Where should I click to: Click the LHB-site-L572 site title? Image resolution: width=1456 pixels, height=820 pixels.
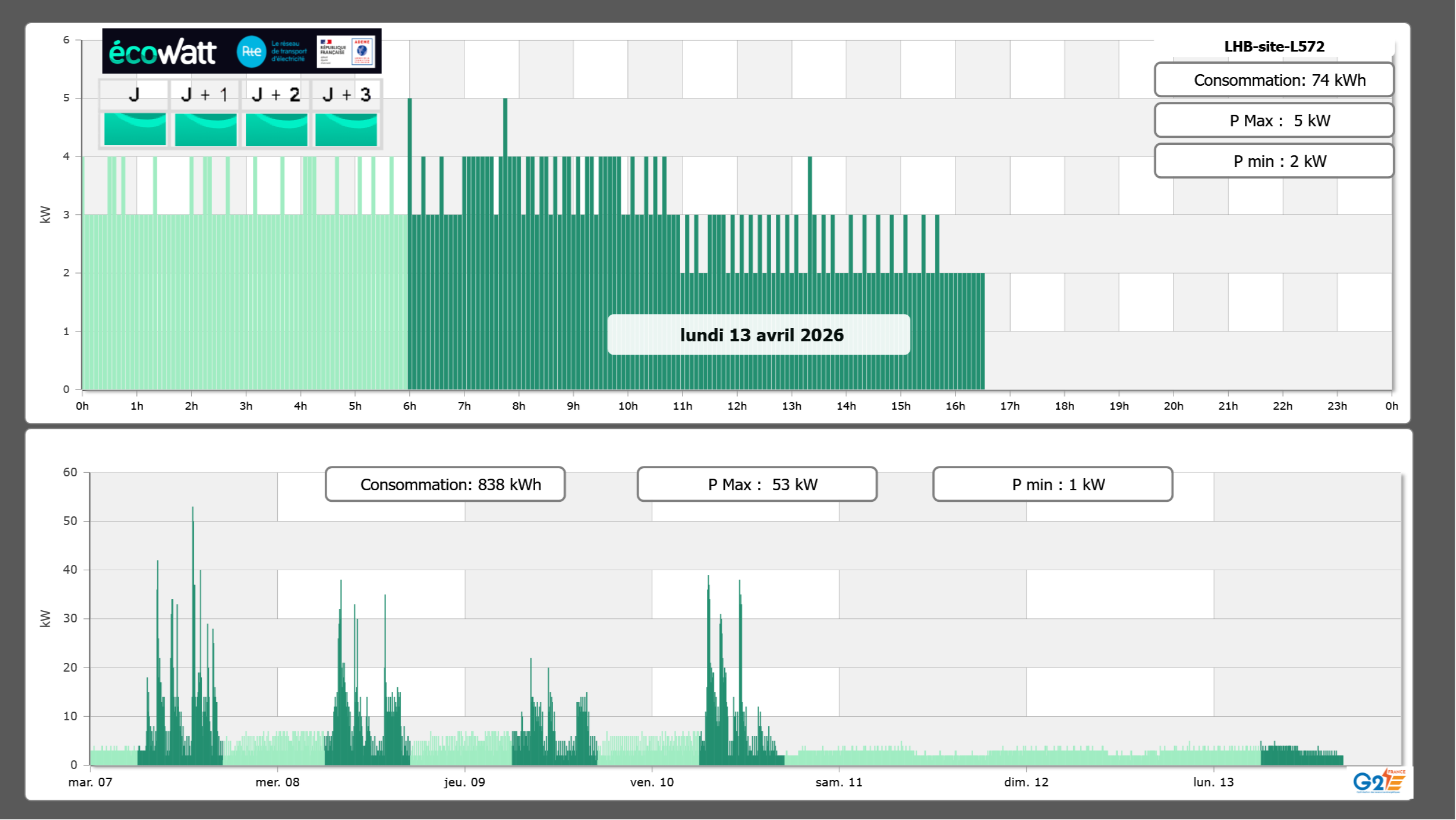(x=1274, y=46)
